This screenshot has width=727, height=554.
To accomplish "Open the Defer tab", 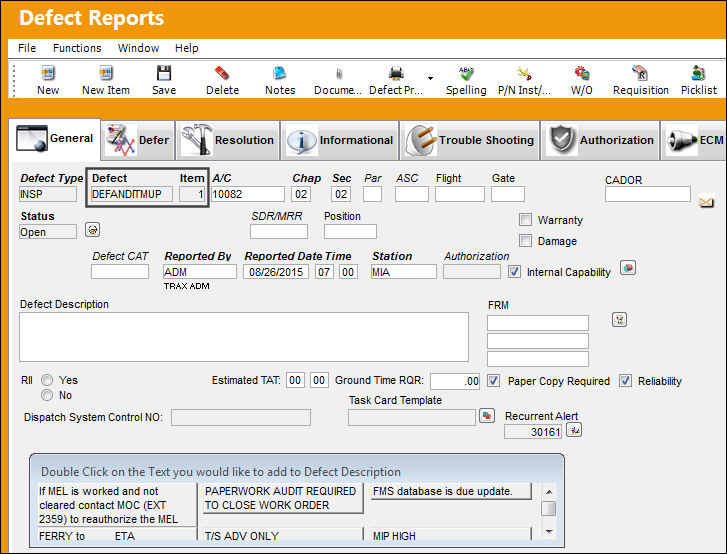I will (138, 140).
